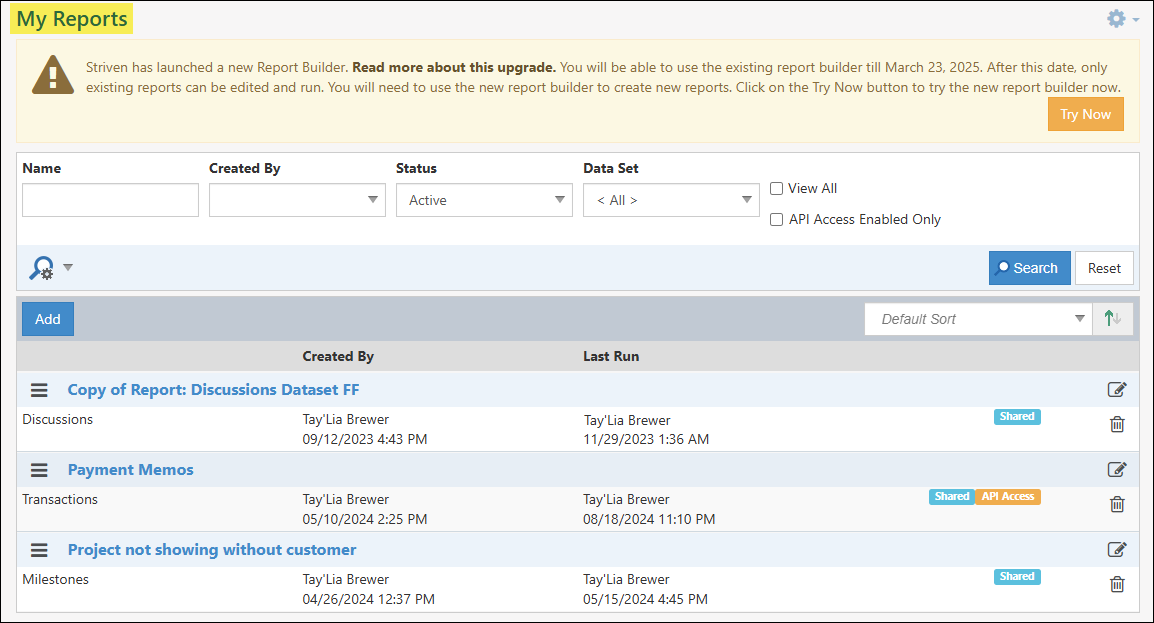
Task: Click inside the Name search field
Action: pyautogui.click(x=110, y=200)
